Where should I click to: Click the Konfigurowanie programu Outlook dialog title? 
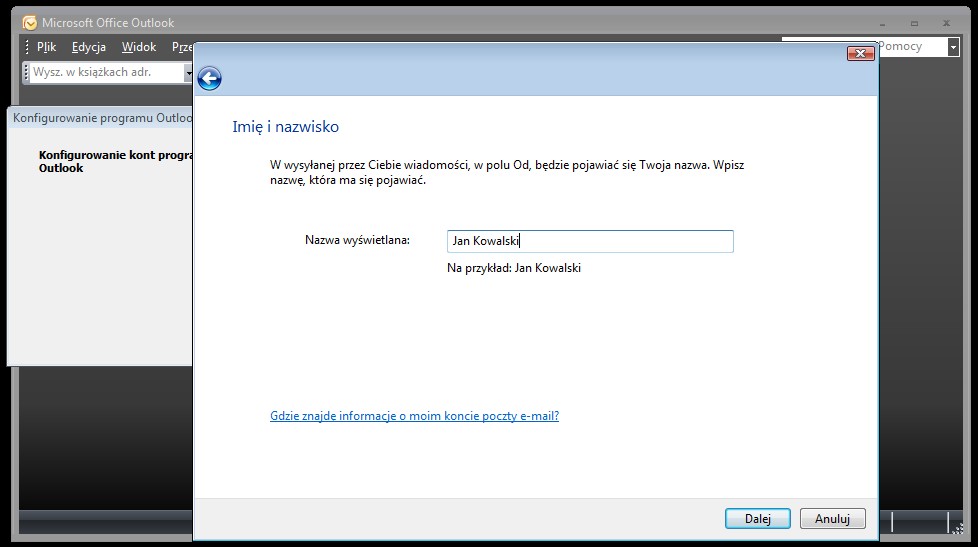pos(100,117)
